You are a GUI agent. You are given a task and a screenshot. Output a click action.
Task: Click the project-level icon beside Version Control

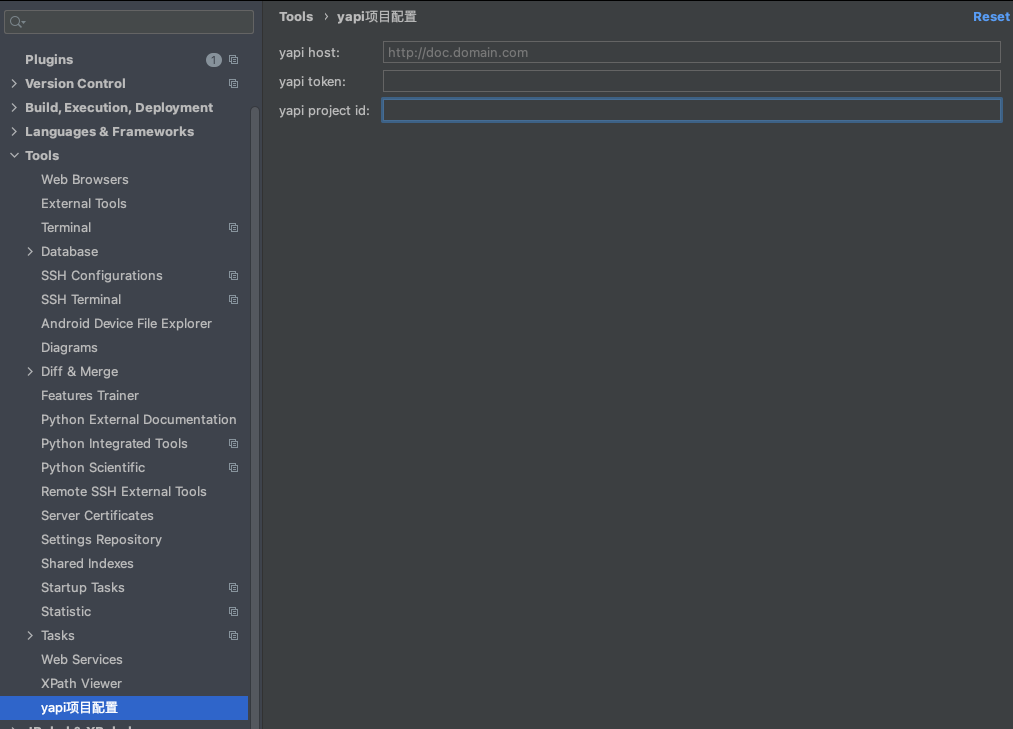(234, 84)
